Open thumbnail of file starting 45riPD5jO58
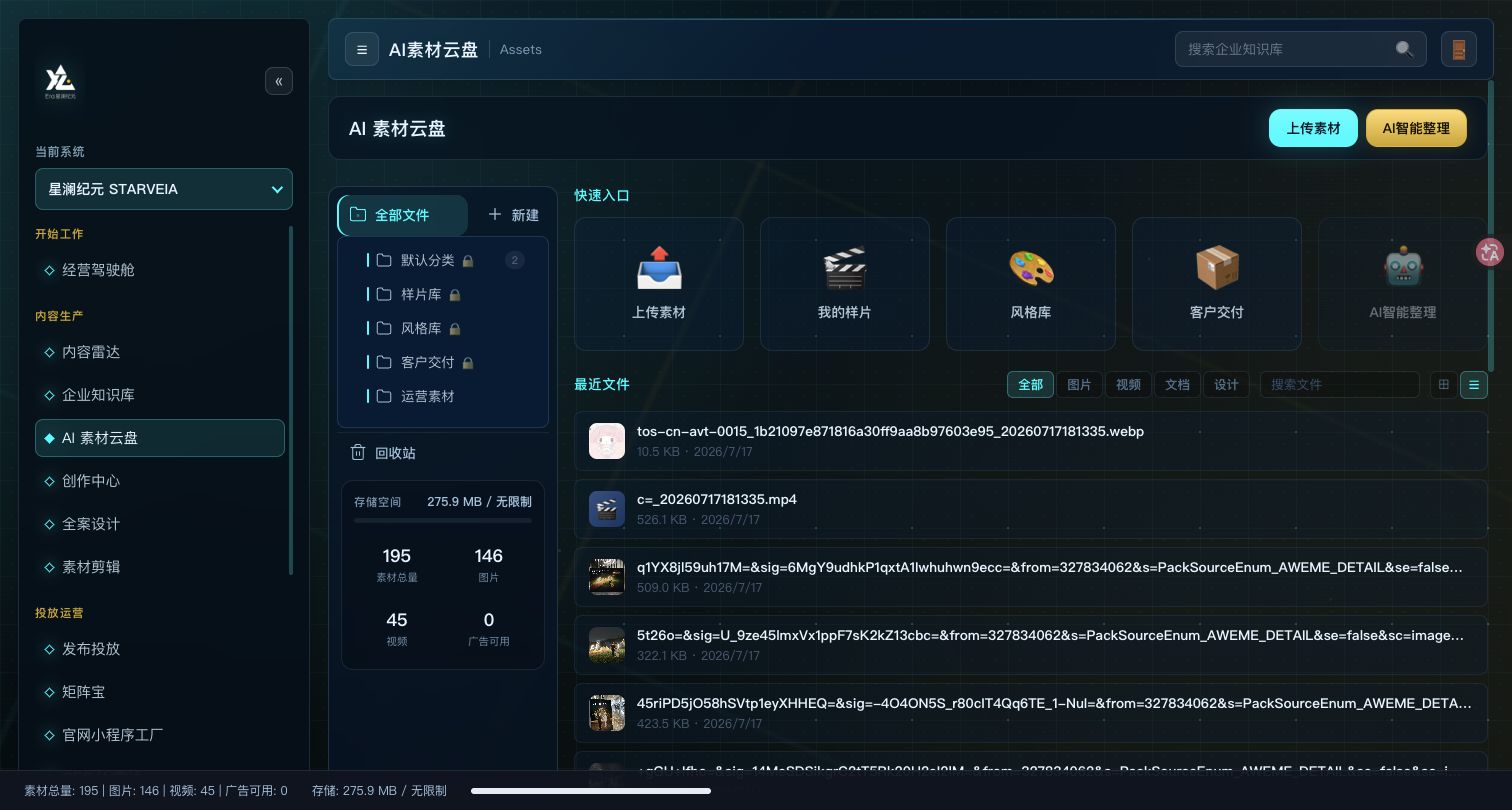 pos(607,713)
